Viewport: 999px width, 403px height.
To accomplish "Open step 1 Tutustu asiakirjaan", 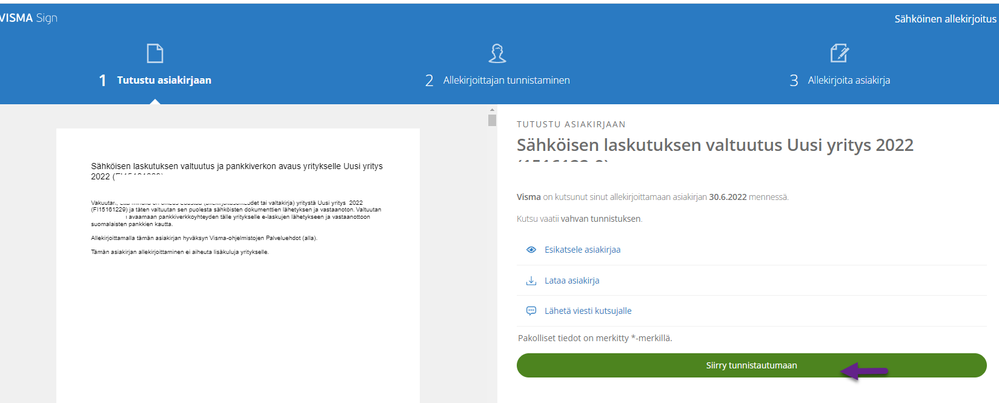I will (x=155, y=81).
